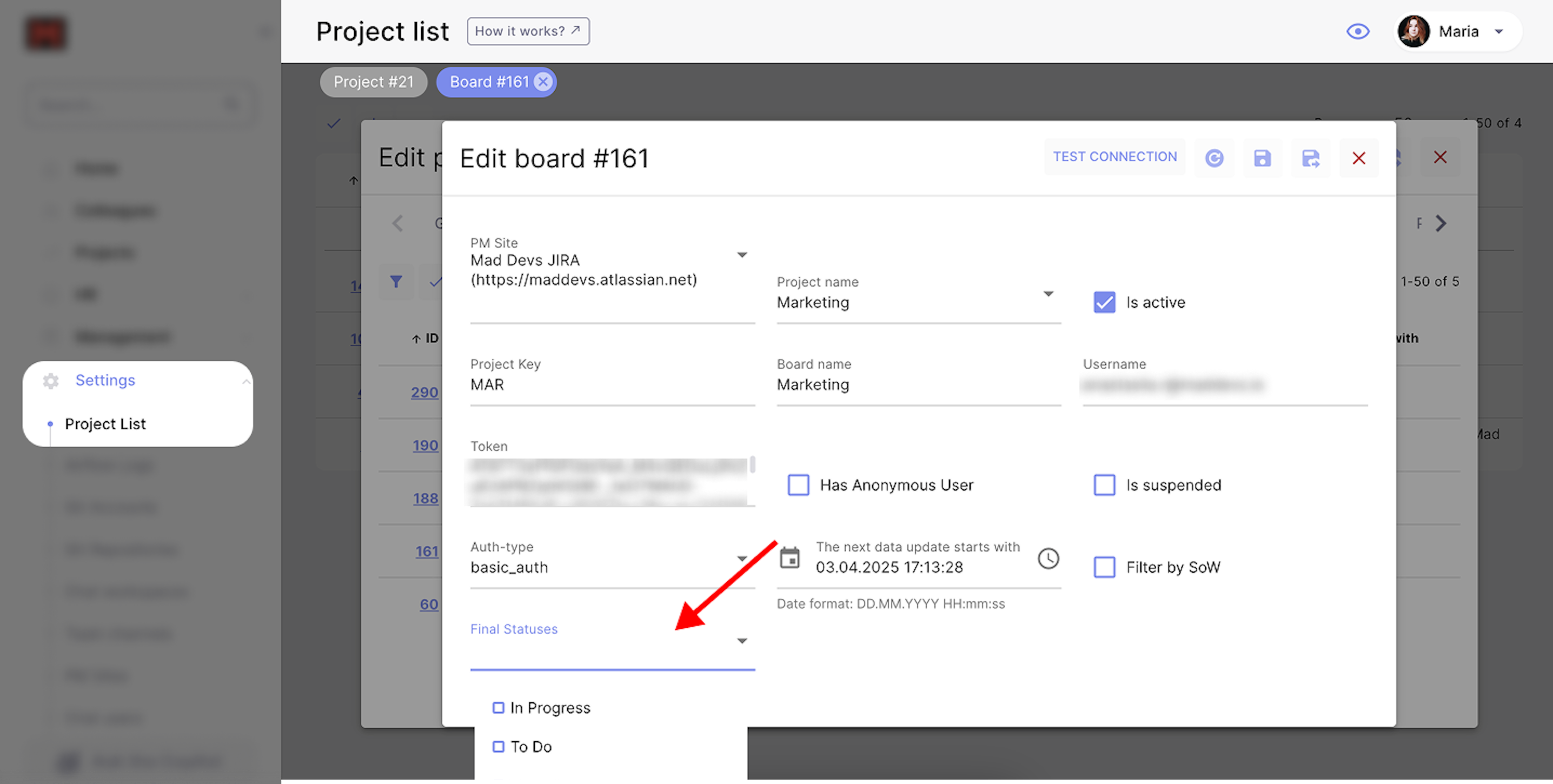Expand the Final Statuses dropdown

(x=742, y=641)
